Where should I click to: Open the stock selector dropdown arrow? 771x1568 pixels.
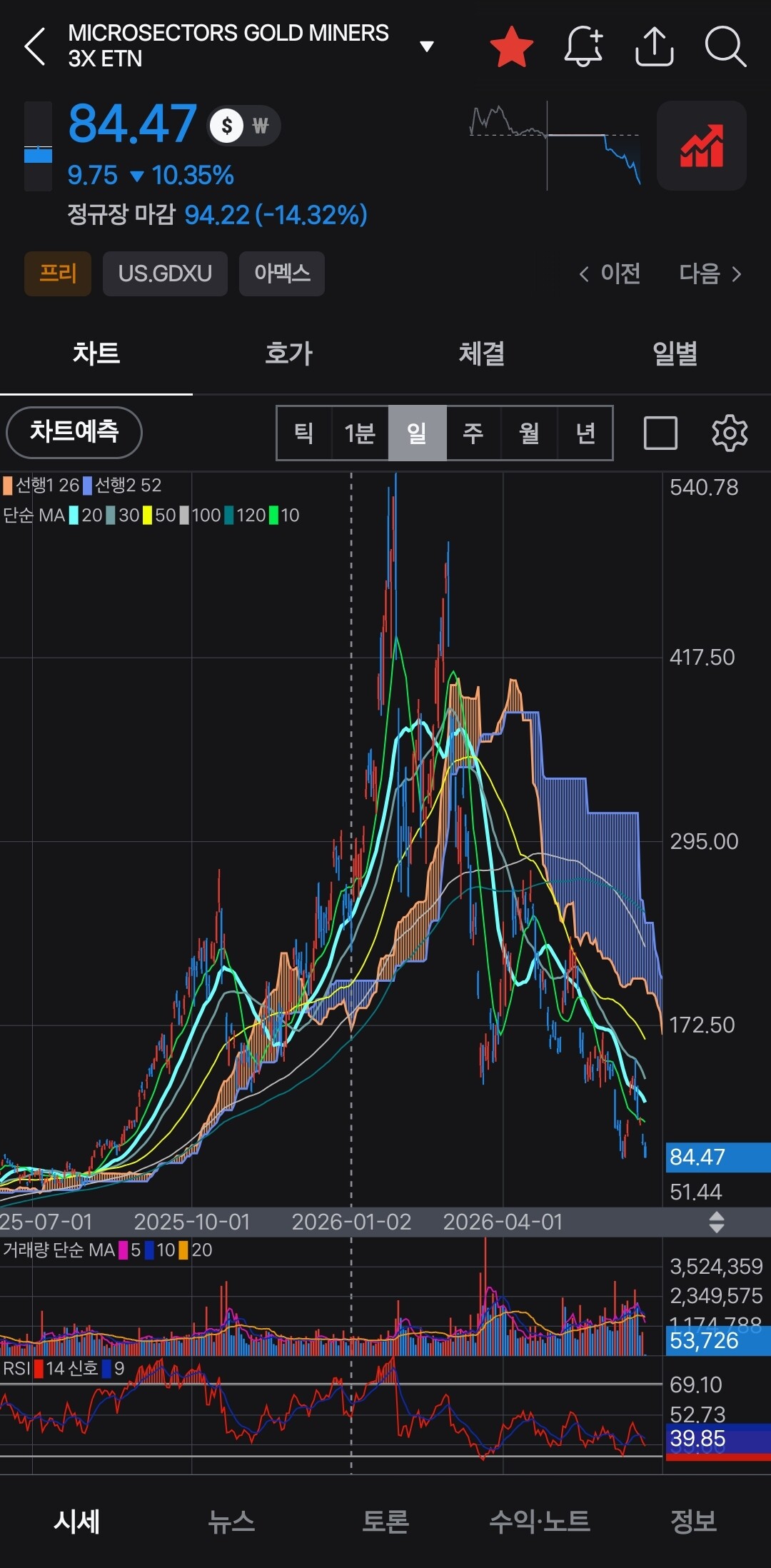[x=427, y=47]
